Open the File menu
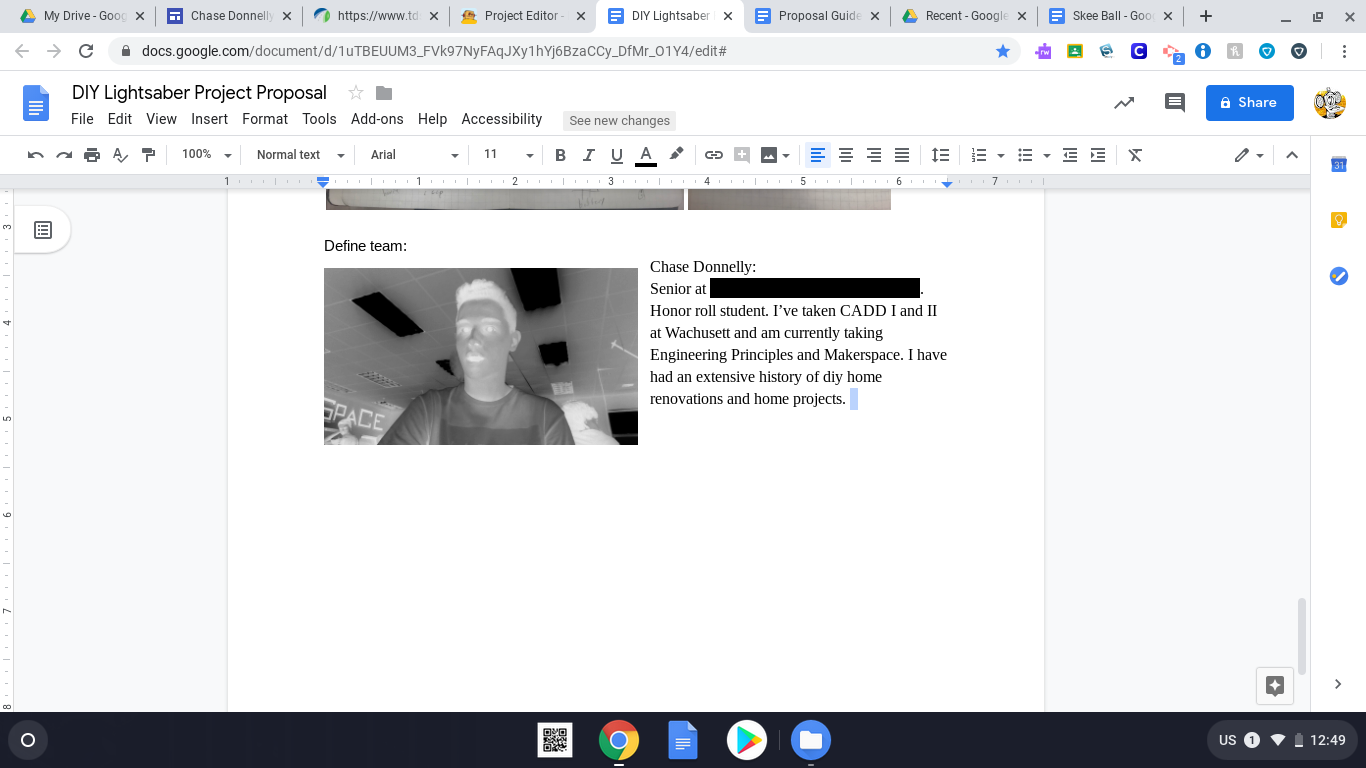1366x768 pixels. coord(82,119)
